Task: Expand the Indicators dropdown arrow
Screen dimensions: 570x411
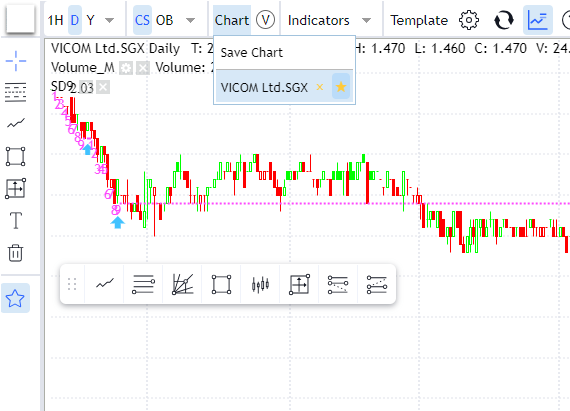Action: pyautogui.click(x=367, y=20)
